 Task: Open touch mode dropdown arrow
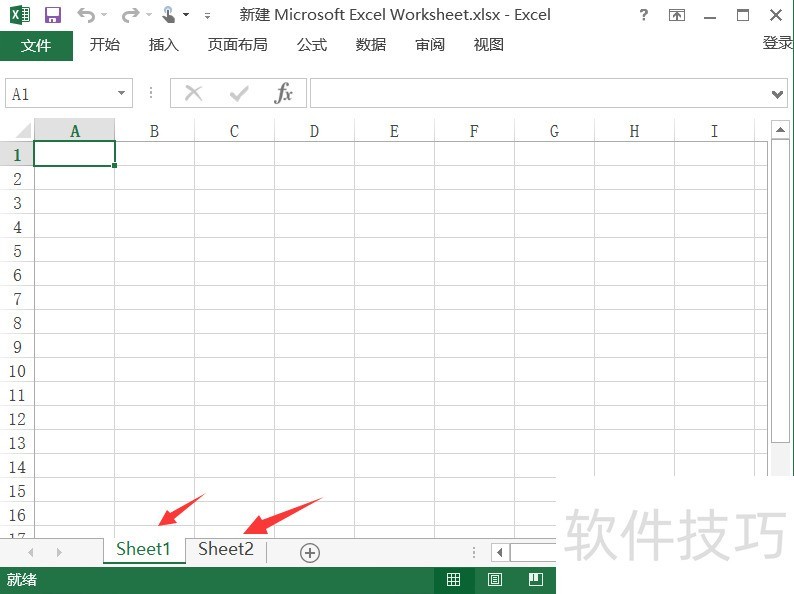[186, 15]
